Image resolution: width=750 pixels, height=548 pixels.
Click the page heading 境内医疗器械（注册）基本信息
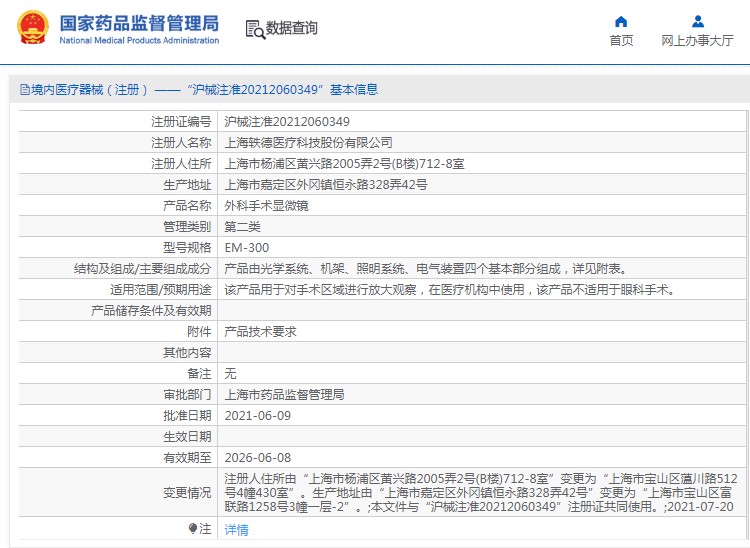click(x=204, y=89)
